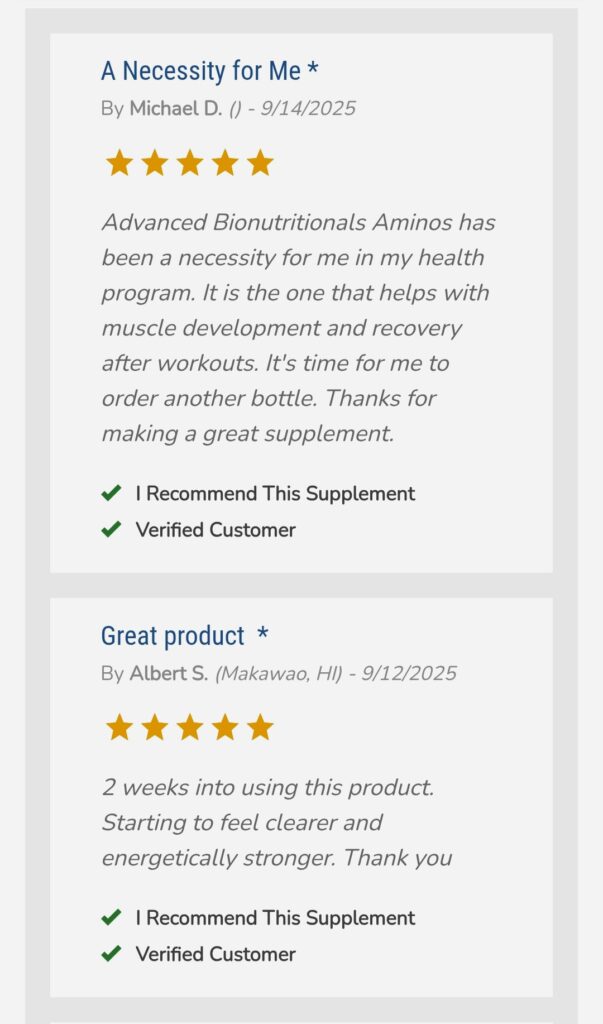
Task: Click the green checkmark beside Albert's recommendation
Action: [111, 917]
